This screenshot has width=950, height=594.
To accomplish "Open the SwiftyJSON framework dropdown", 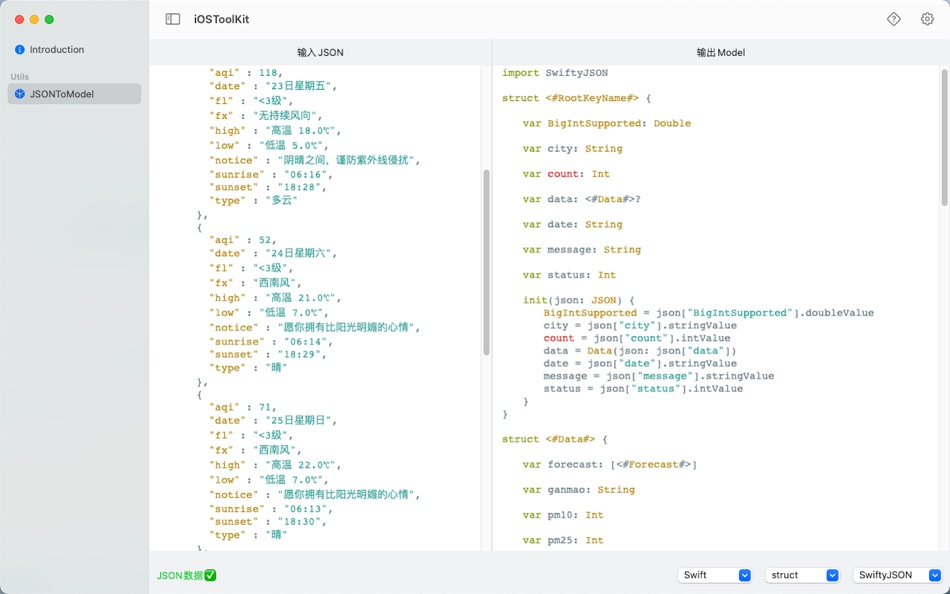I will tap(897, 575).
